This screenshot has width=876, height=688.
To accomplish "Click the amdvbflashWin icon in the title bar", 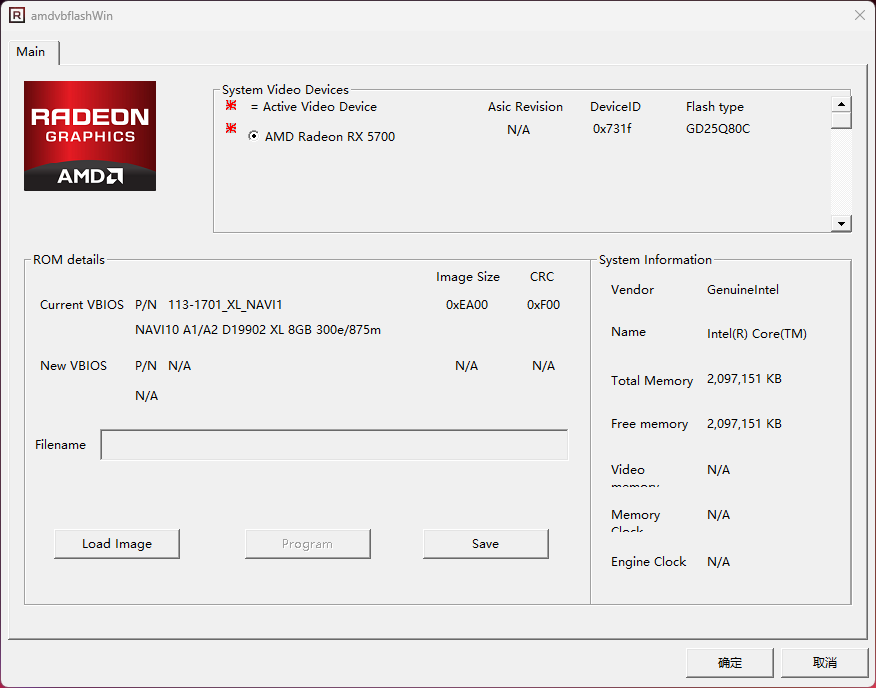I will pos(17,16).
